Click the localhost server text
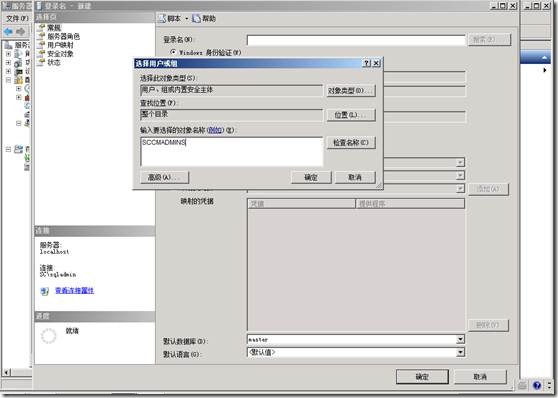The image size is (558, 398). [x=54, y=252]
